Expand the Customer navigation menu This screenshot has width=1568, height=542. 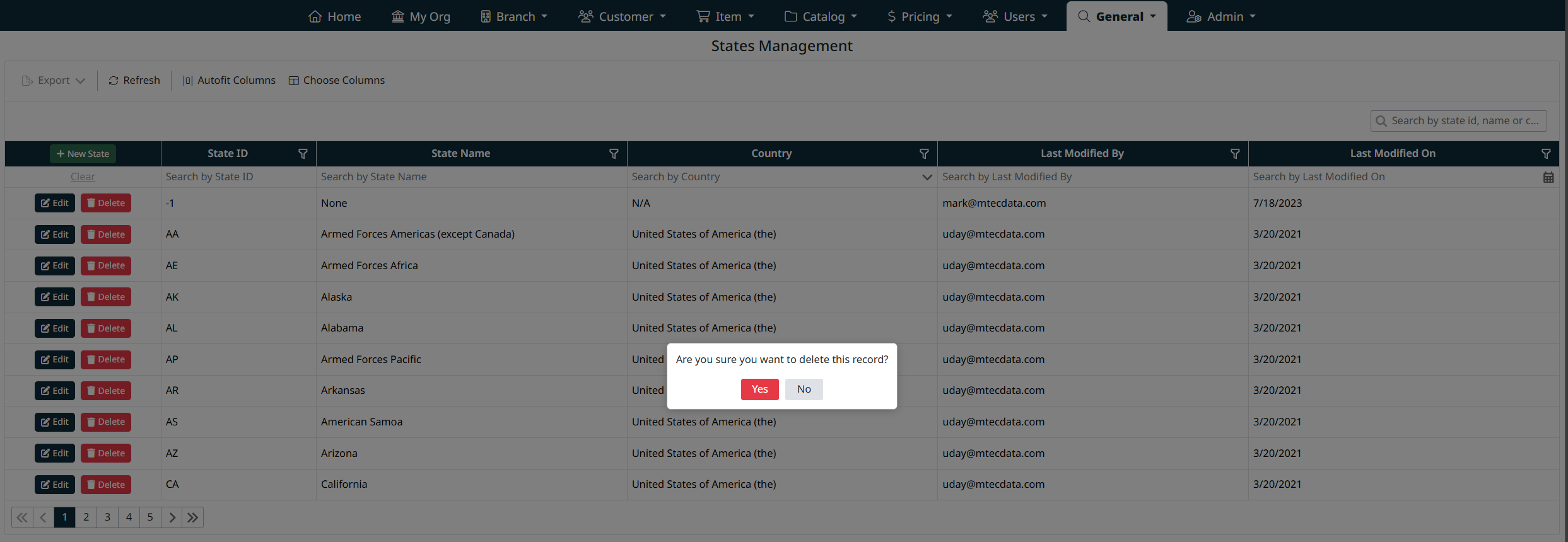coord(622,16)
